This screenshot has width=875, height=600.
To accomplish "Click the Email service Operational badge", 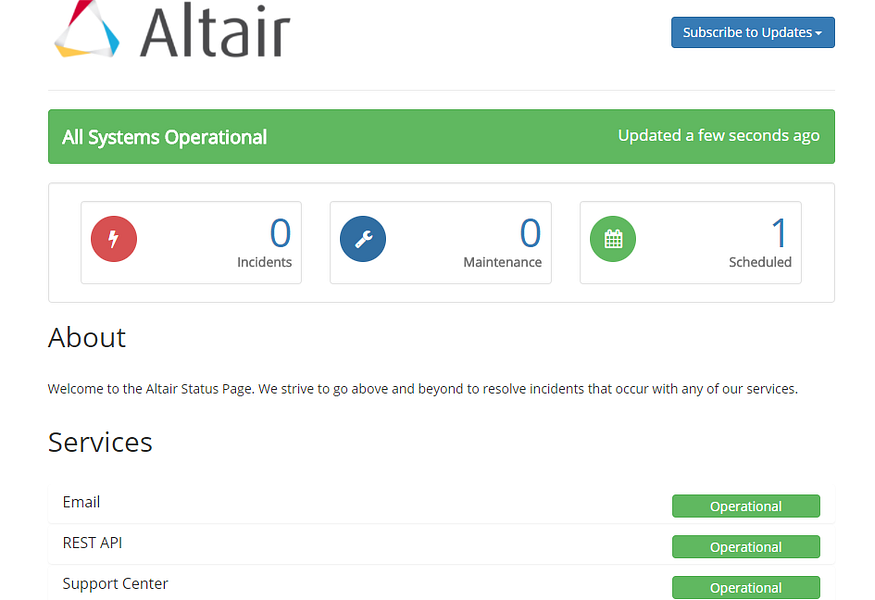I will click(x=746, y=506).
